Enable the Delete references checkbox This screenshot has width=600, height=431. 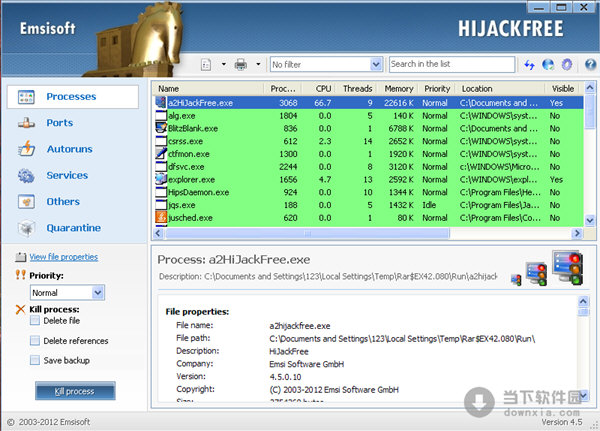[x=35, y=341]
